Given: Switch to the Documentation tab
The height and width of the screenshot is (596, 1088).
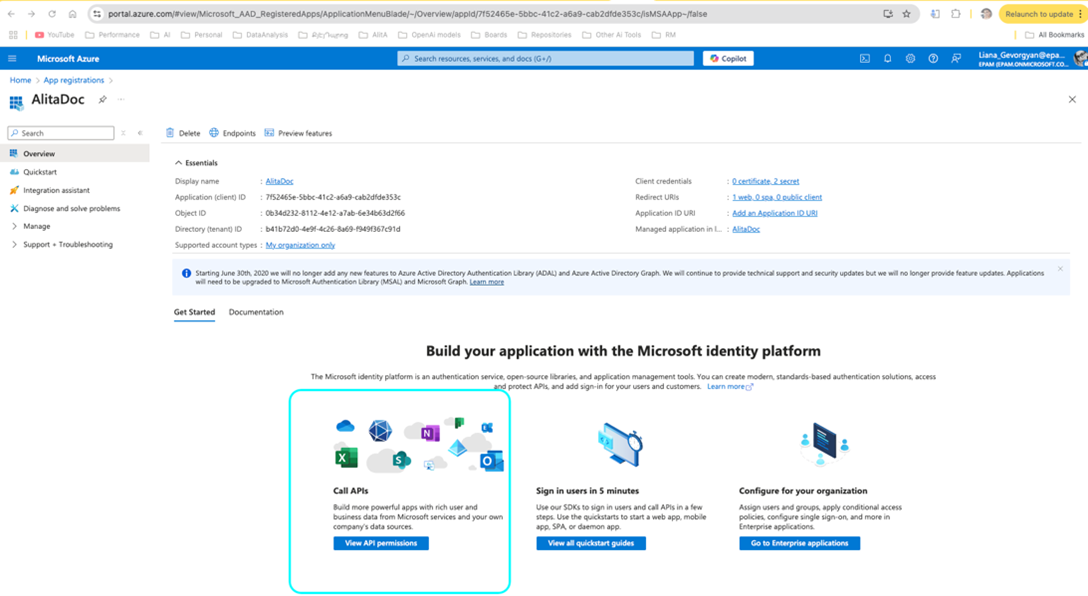Looking at the screenshot, I should point(256,312).
